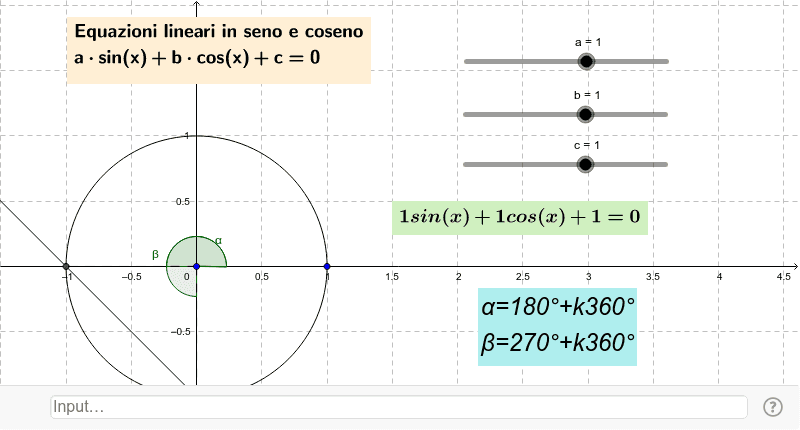Click the x-axis tick label 3.5
Viewport: 800px width, 430px height.
[x=653, y=276]
